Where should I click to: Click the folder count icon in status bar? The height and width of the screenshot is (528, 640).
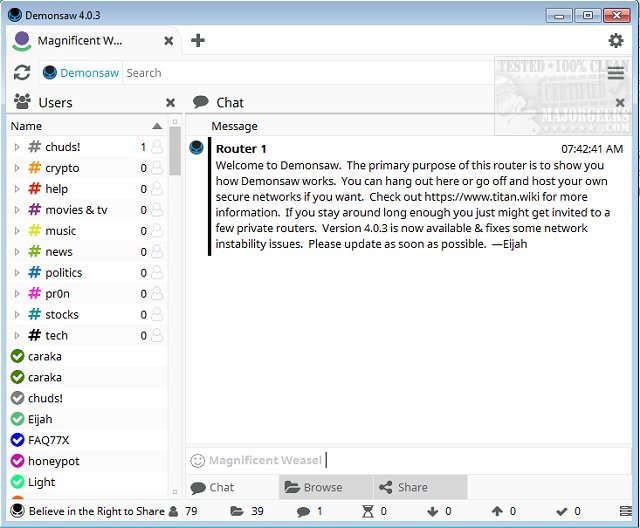click(237, 511)
